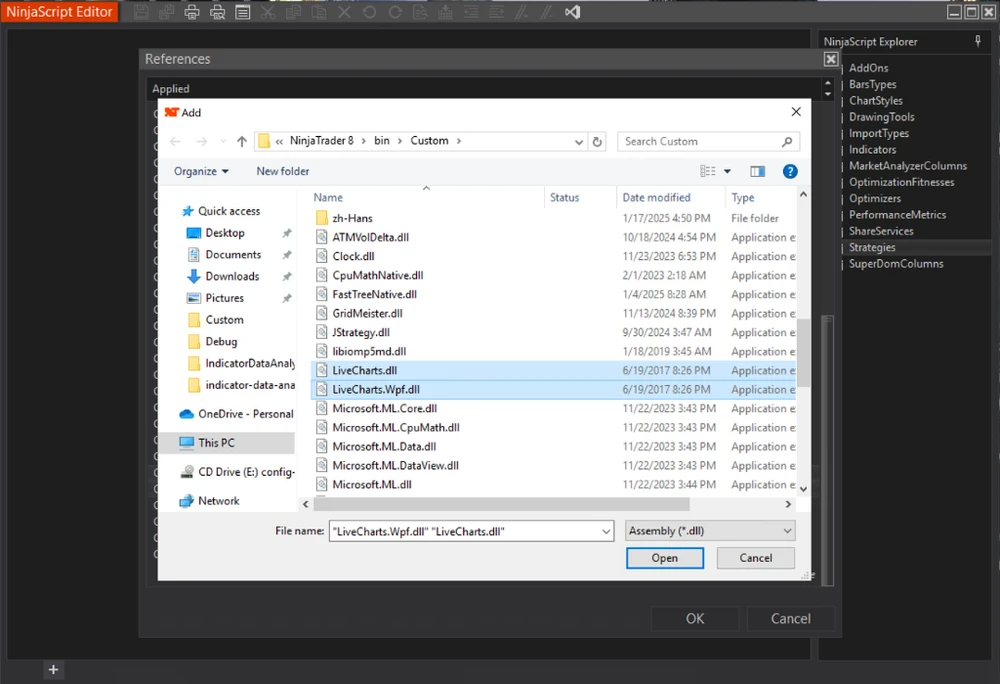This screenshot has height=684, width=1000.
Task: Sort files by Status column header
Action: (564, 198)
